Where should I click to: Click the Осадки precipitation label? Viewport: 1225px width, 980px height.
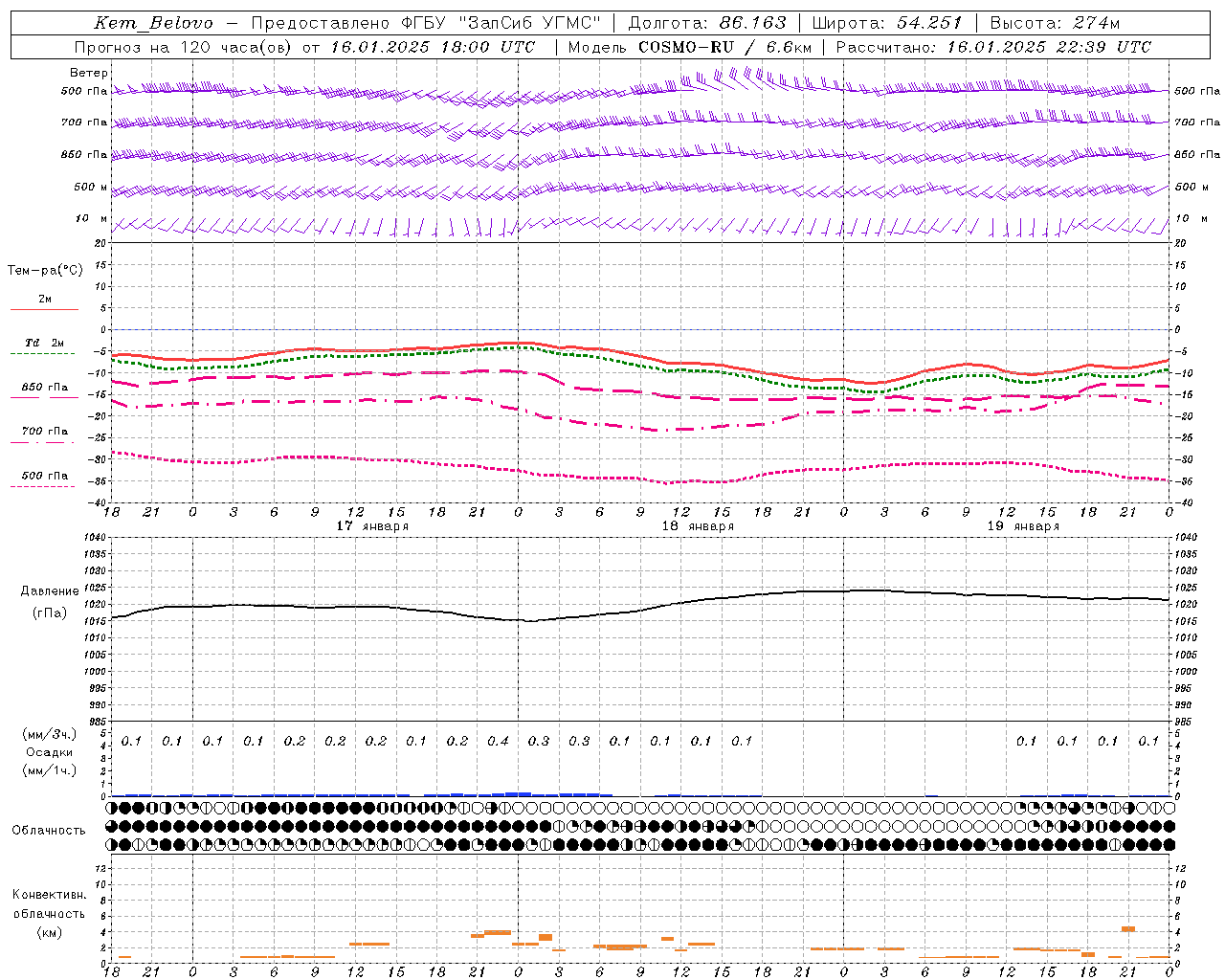50,752
